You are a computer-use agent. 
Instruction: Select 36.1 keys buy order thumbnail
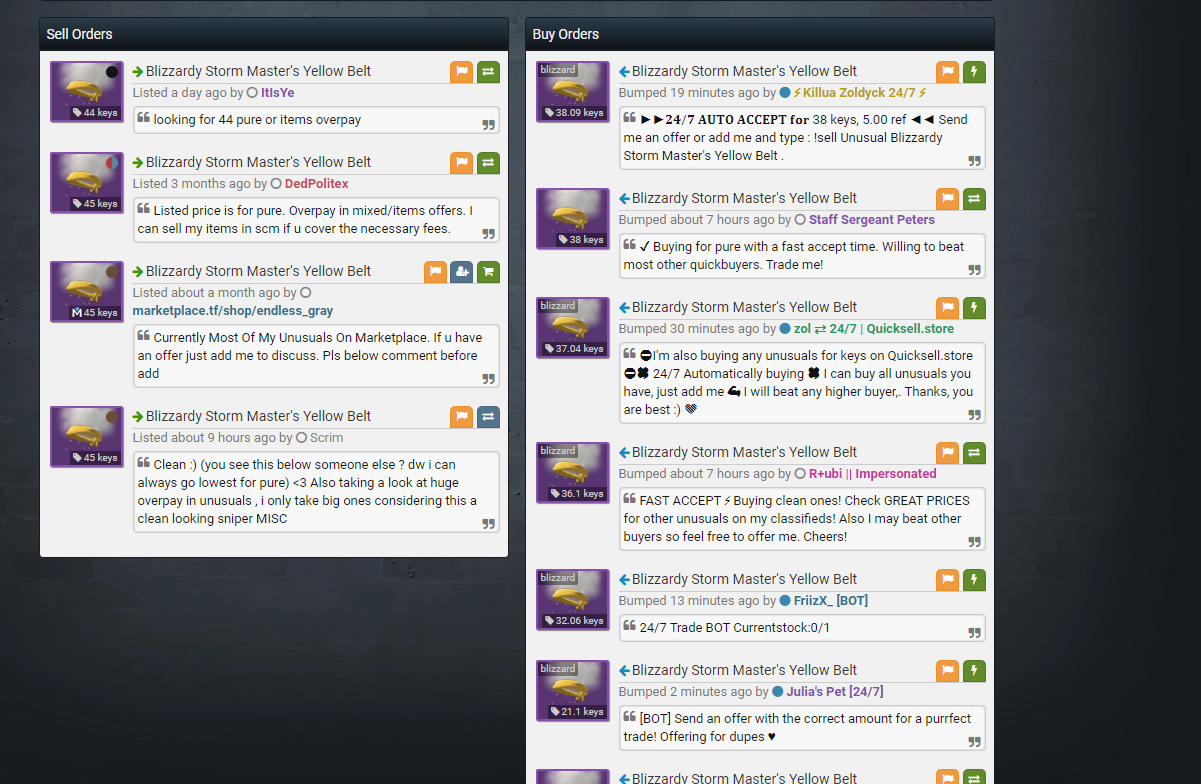click(x=573, y=473)
